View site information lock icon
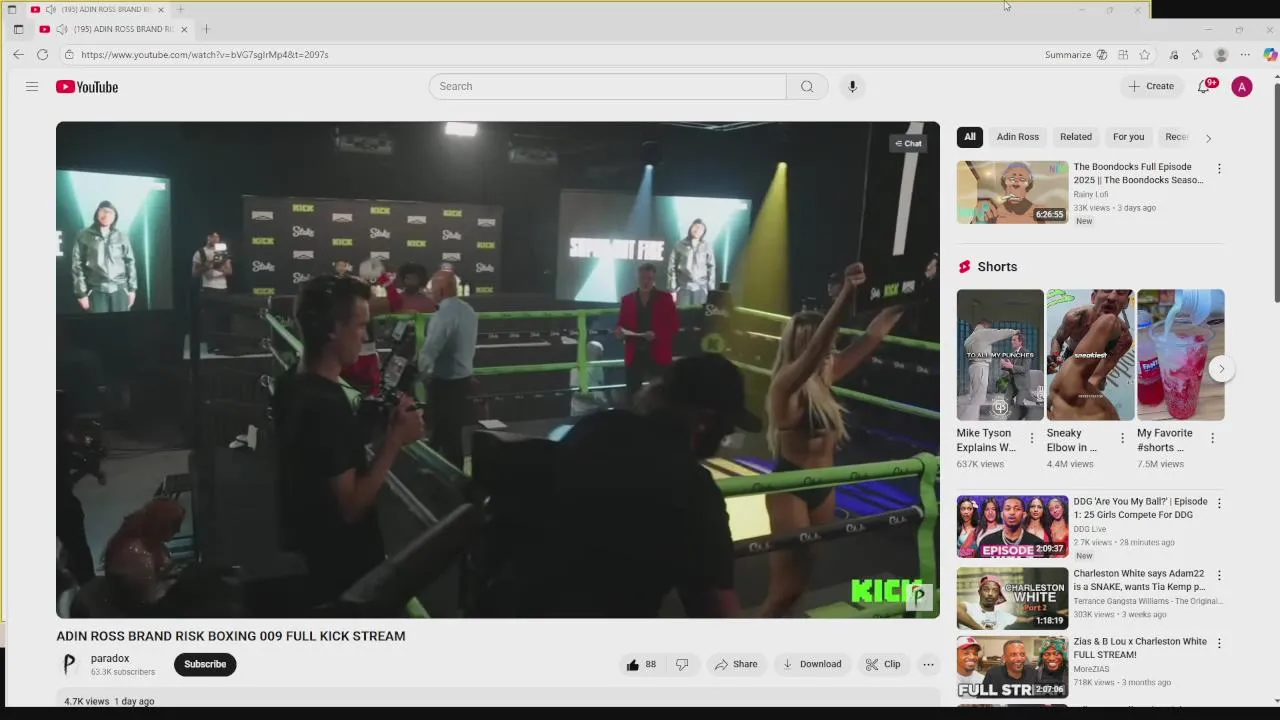 69,55
